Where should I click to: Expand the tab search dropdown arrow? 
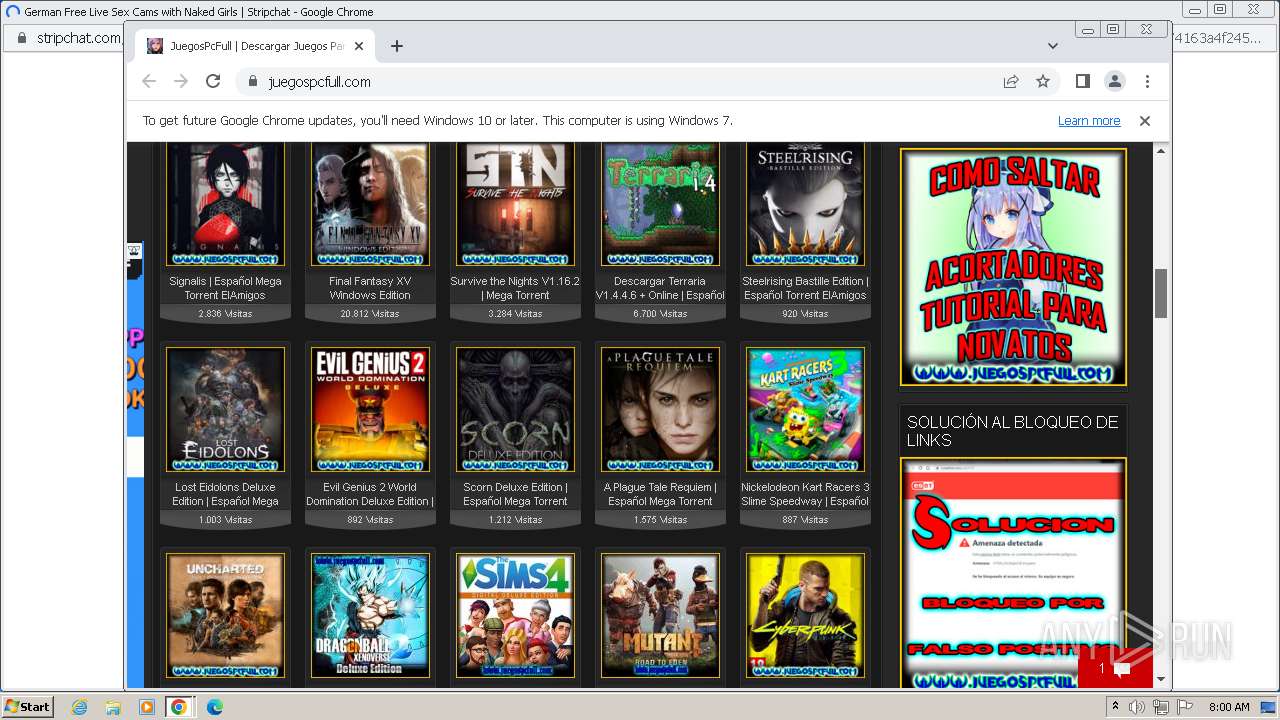coord(1053,46)
